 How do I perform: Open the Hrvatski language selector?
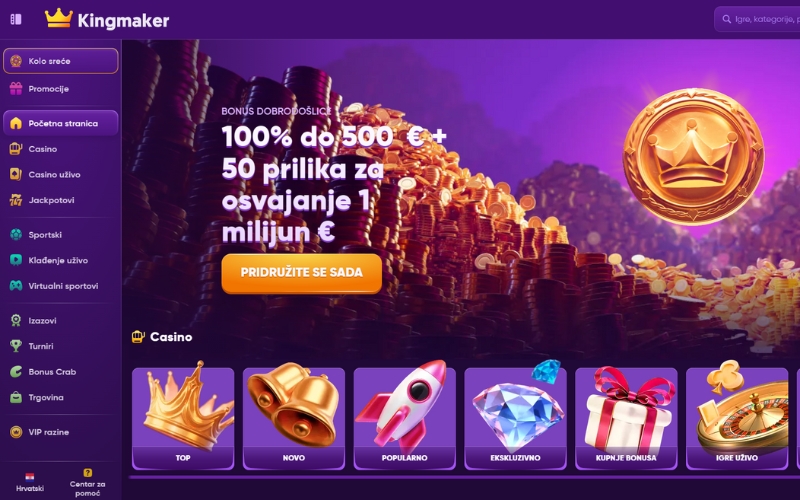point(30,482)
